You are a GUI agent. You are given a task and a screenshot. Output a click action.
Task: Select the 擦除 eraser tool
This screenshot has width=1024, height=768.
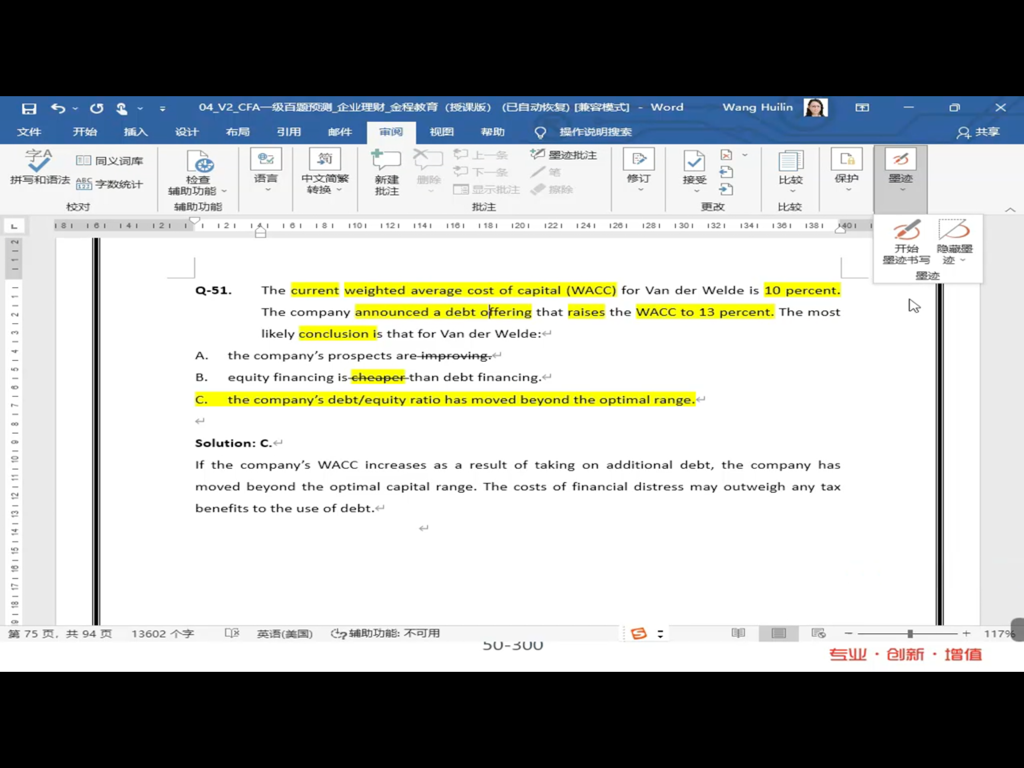(x=552, y=189)
